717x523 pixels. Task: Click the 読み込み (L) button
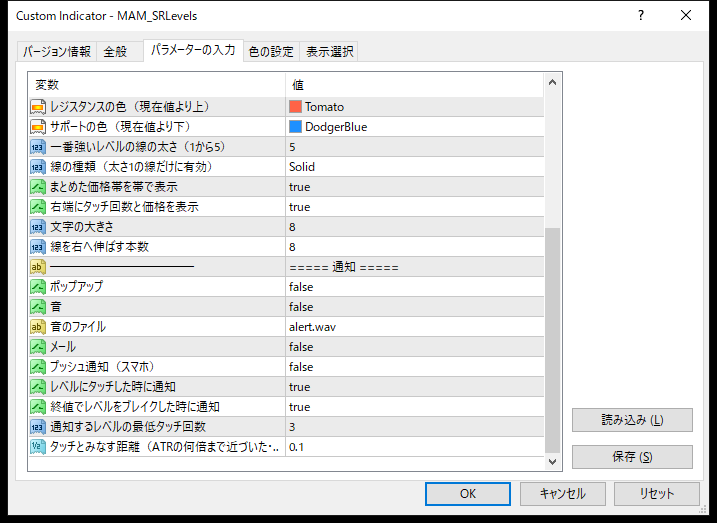click(x=632, y=420)
